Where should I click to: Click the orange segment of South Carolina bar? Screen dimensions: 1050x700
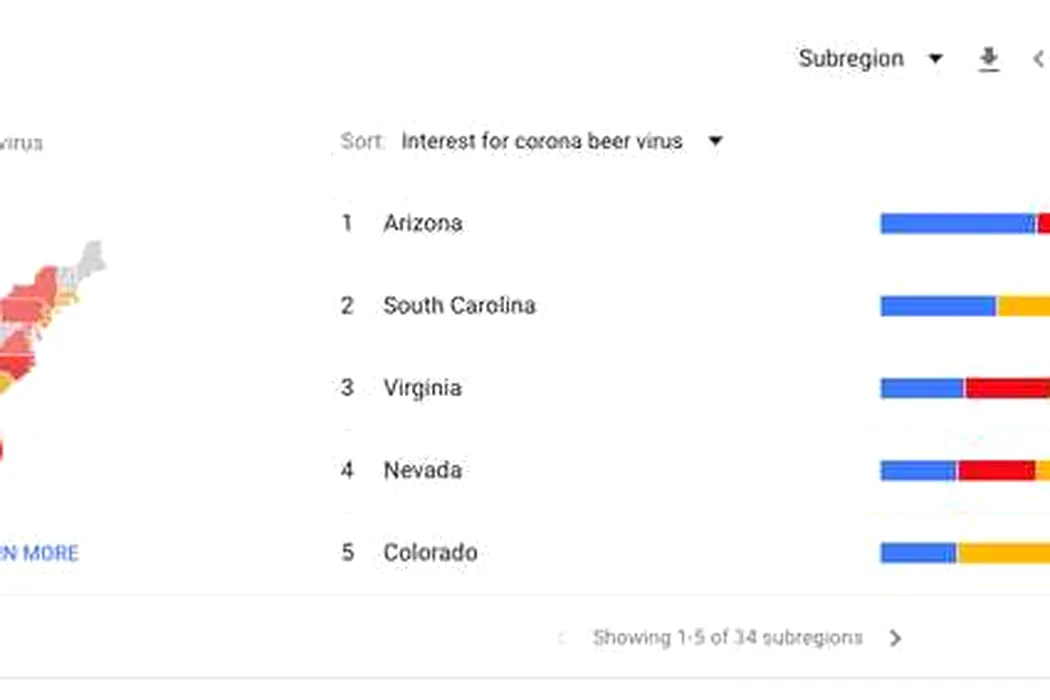[1023, 306]
